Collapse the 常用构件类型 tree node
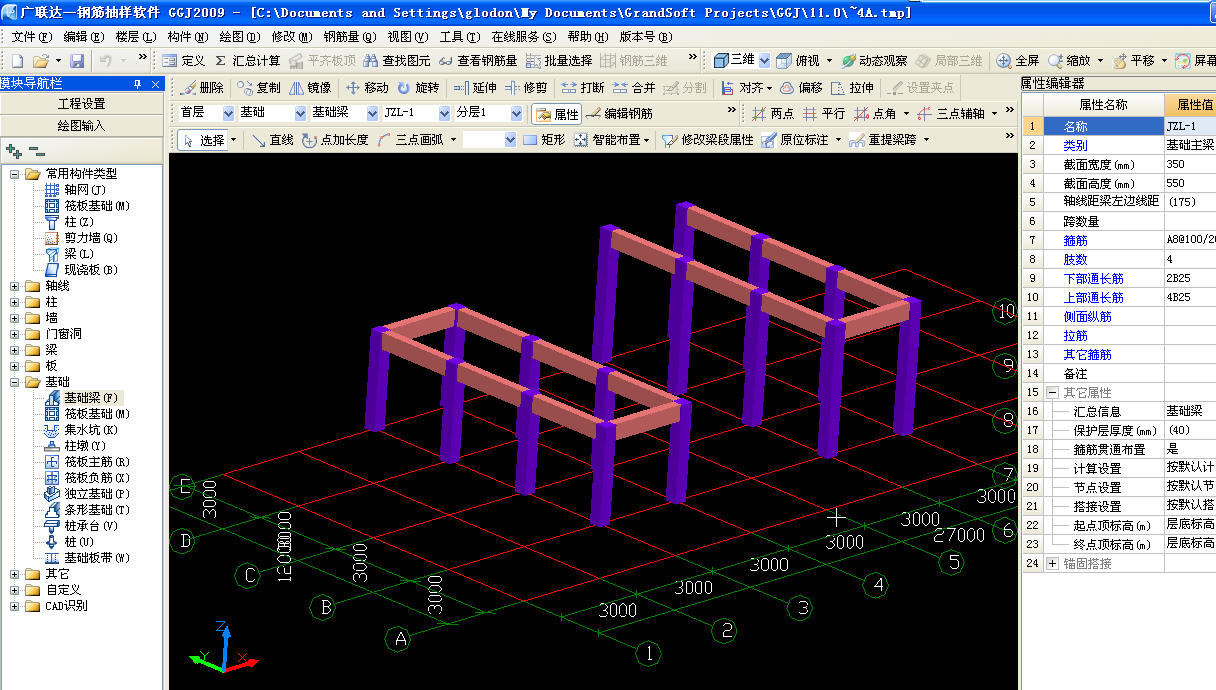This screenshot has width=1216, height=690. click(x=15, y=174)
